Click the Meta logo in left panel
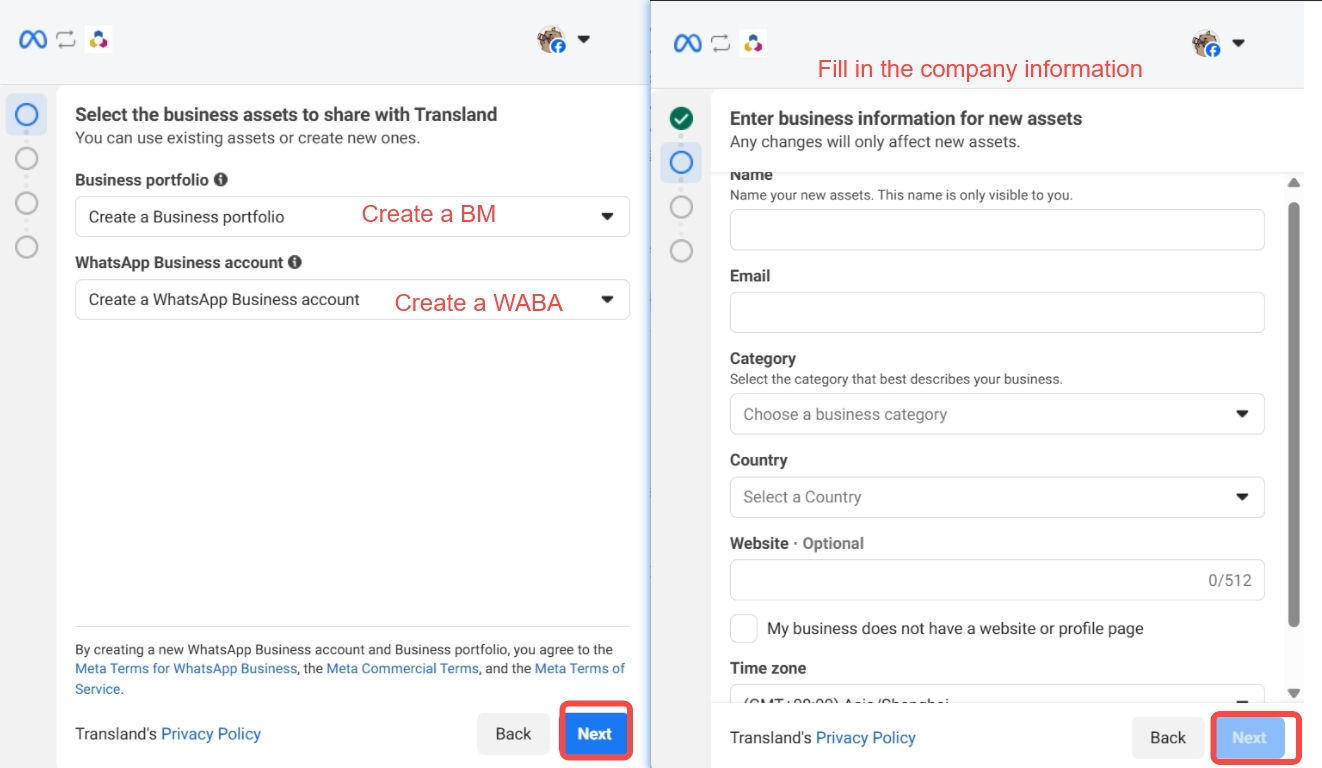The width and height of the screenshot is (1322, 768). pyautogui.click(x=33, y=40)
